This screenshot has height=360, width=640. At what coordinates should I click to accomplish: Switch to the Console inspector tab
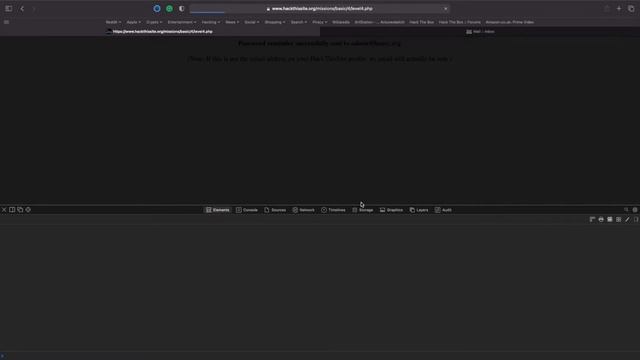pyautogui.click(x=247, y=210)
